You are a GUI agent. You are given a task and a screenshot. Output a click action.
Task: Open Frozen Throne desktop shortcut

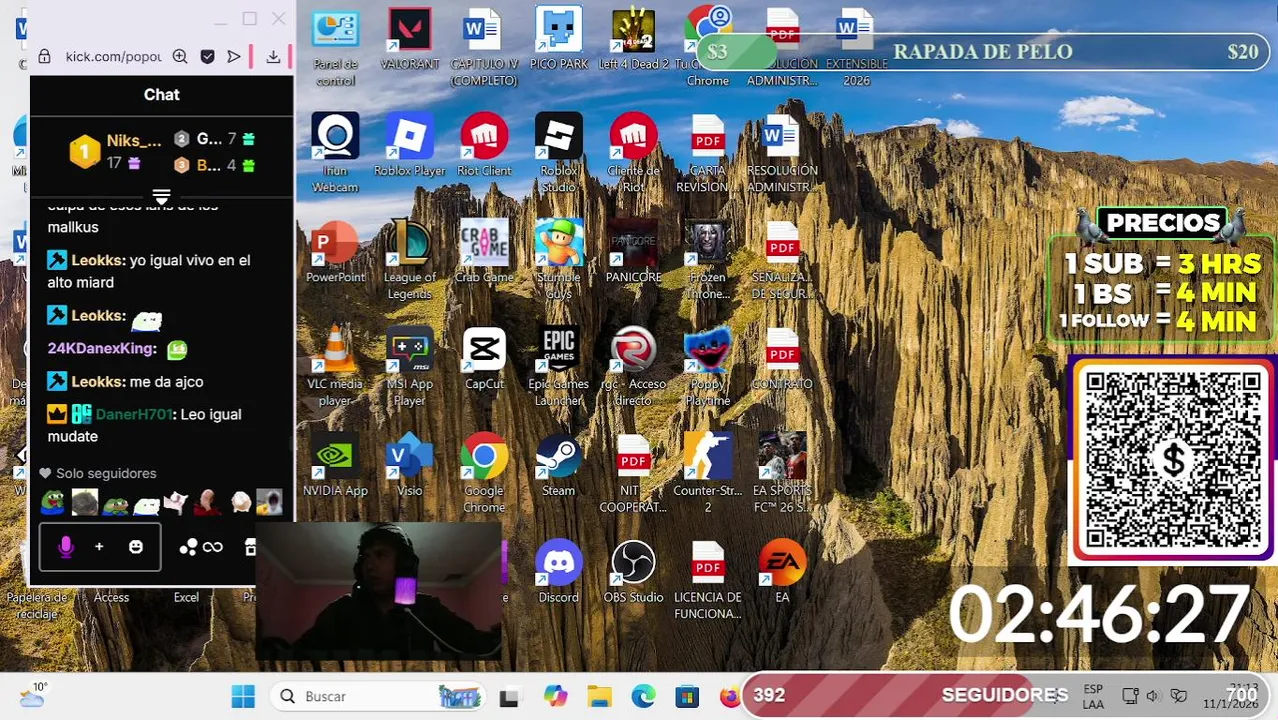(x=707, y=259)
